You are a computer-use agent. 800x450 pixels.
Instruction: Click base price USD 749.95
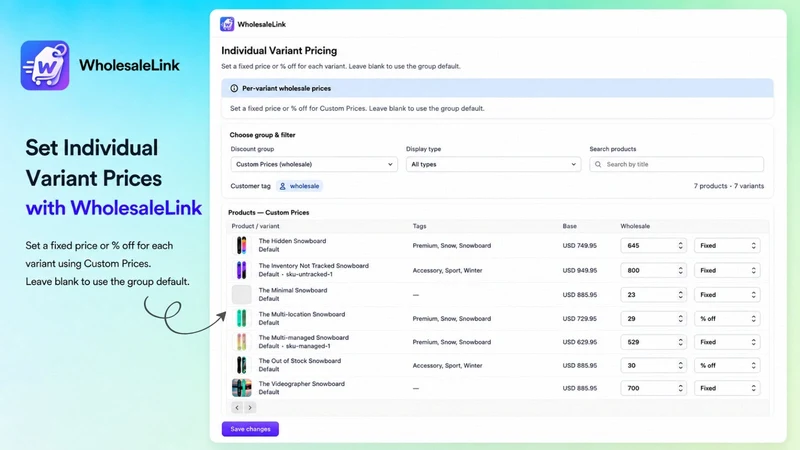point(580,245)
